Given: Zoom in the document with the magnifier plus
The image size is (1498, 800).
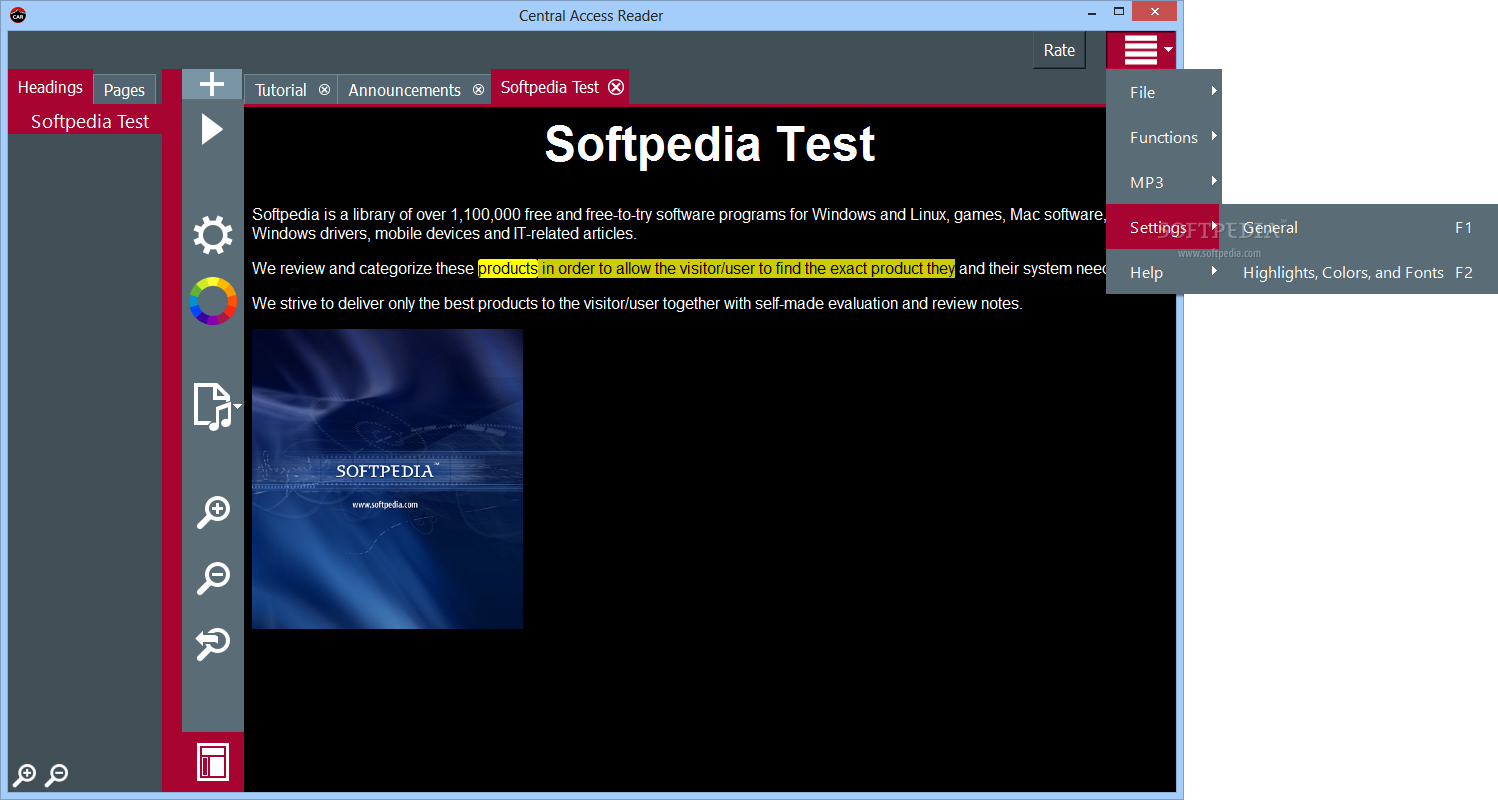Looking at the screenshot, I should pos(213,512).
